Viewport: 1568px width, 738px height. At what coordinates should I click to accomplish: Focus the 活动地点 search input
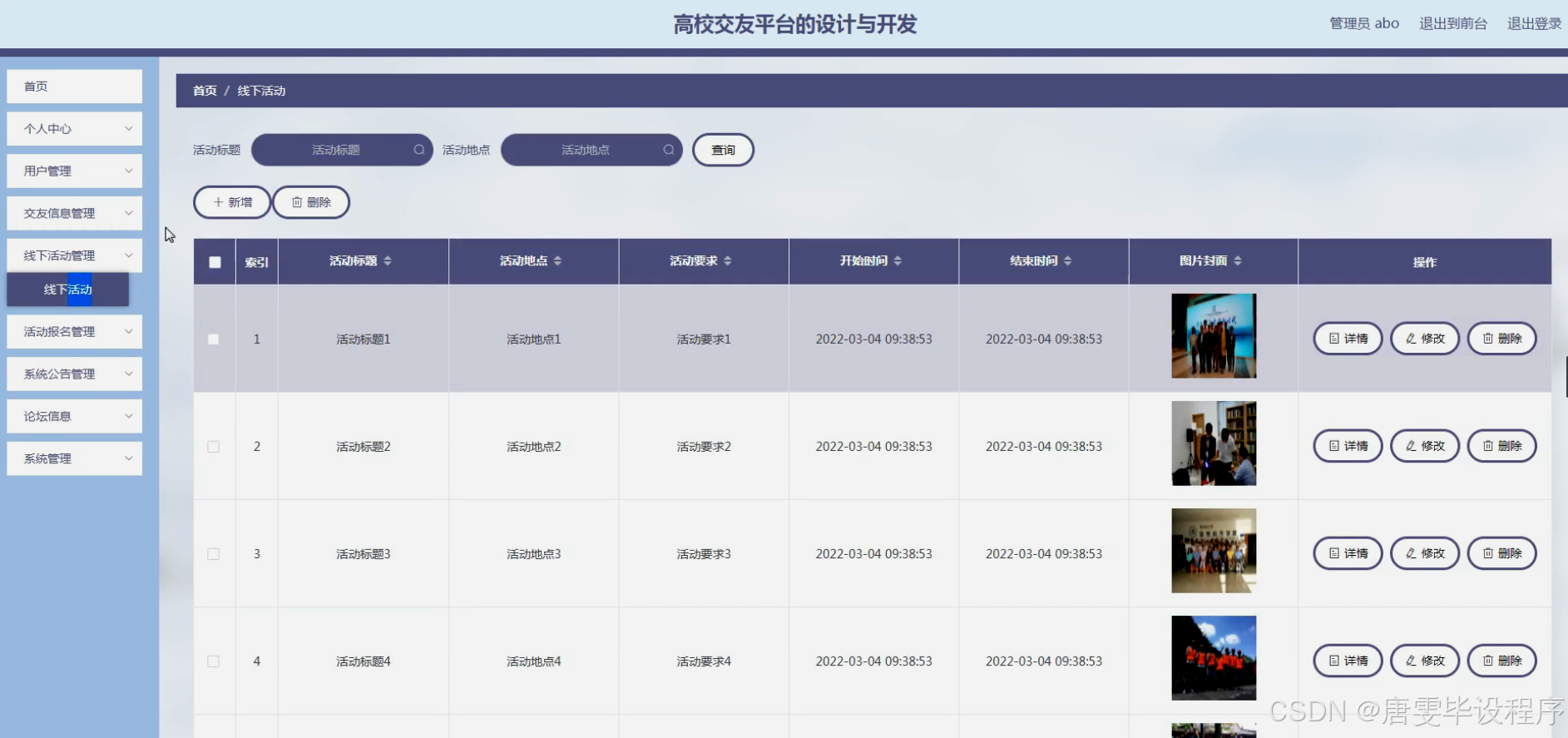point(591,150)
